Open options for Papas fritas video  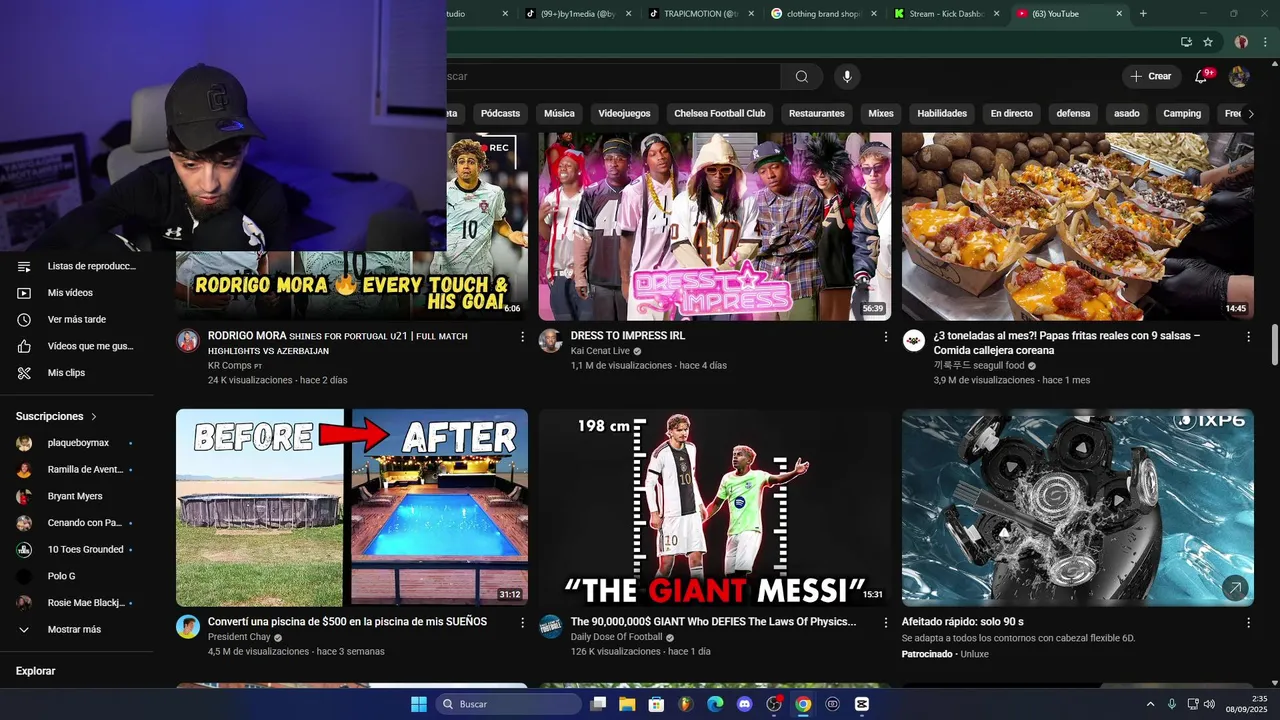coord(1248,337)
